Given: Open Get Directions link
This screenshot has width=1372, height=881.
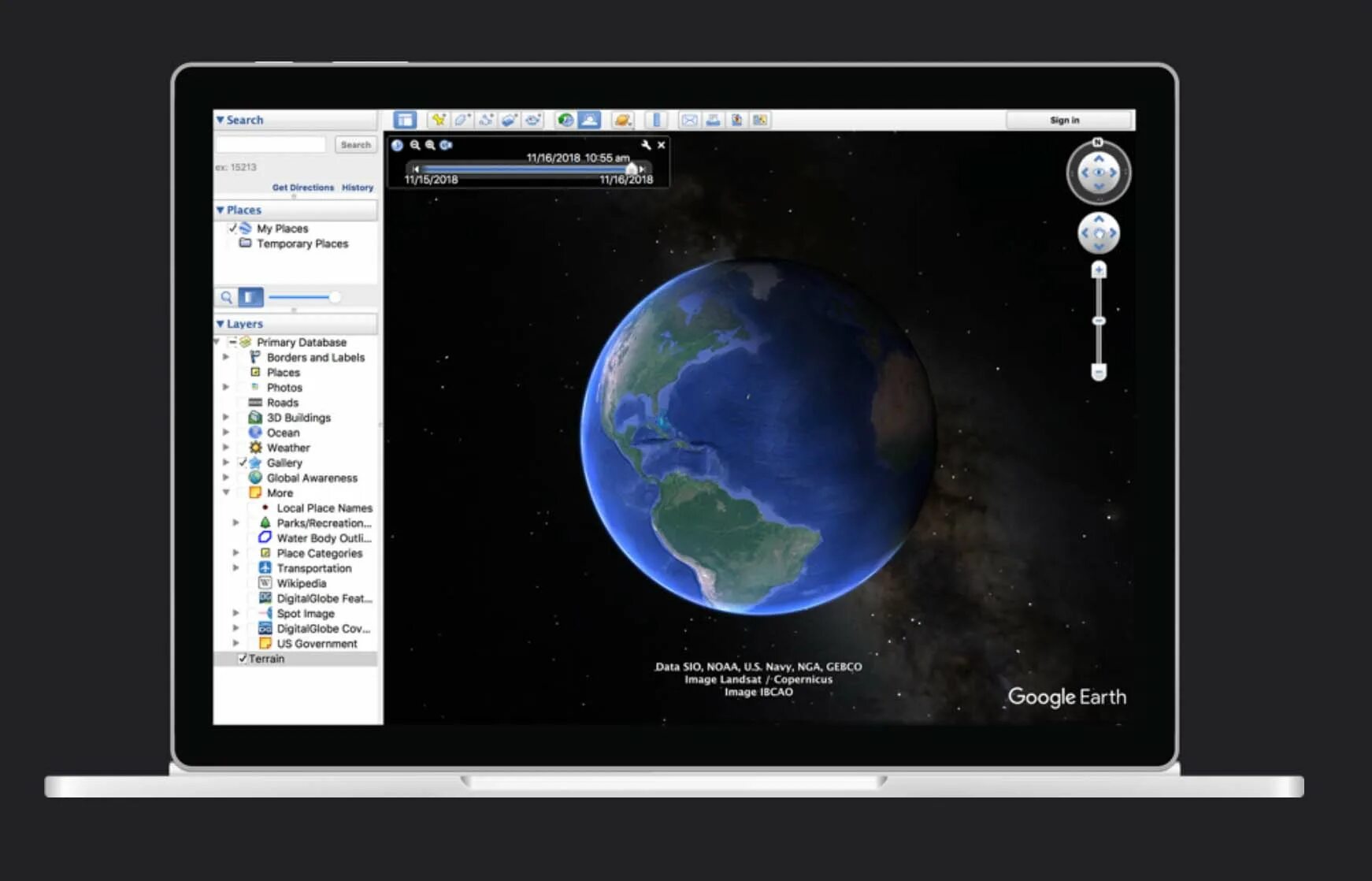Looking at the screenshot, I should 303,188.
